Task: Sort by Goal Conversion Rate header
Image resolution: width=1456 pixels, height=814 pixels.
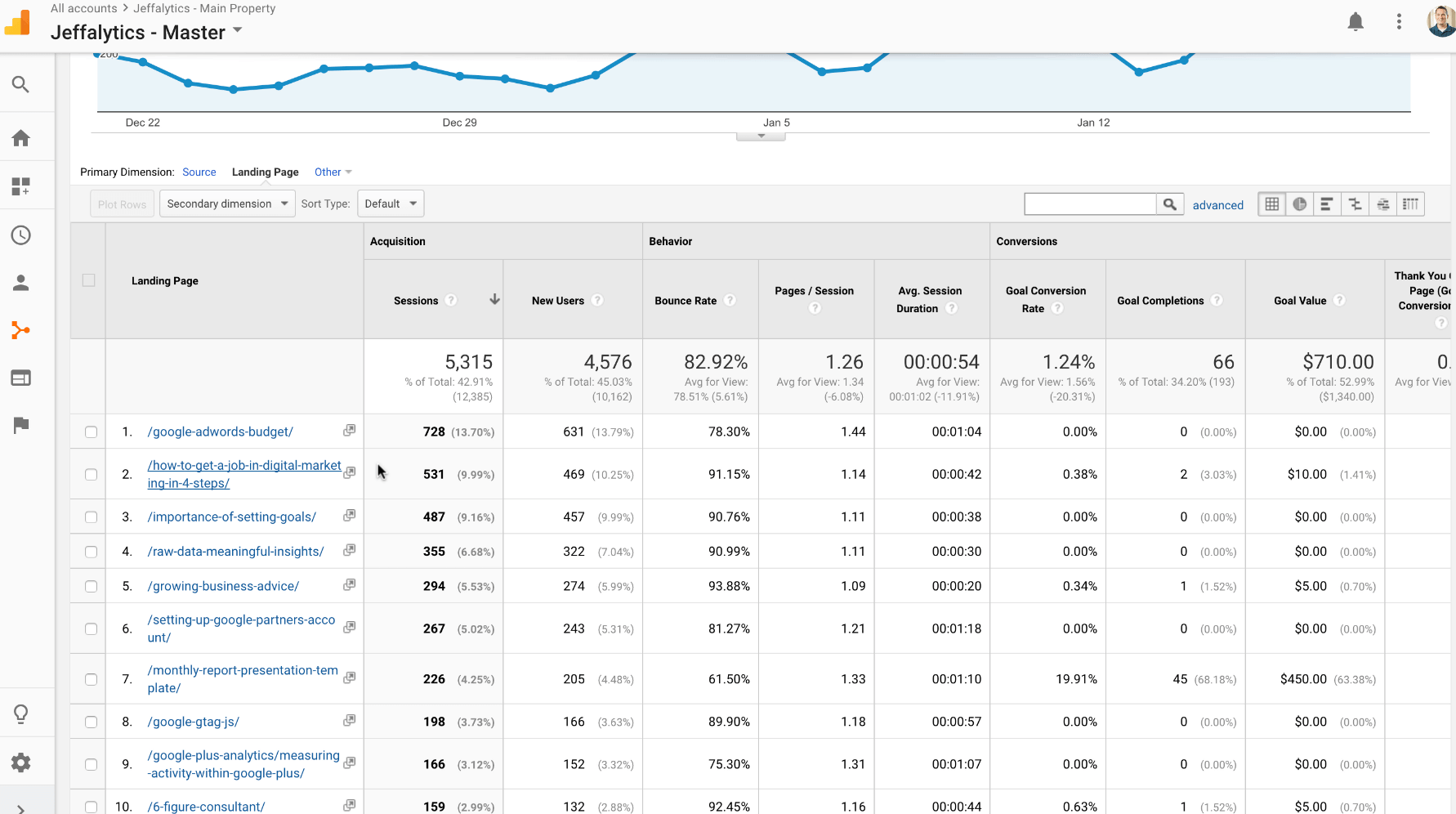Action: (x=1046, y=299)
